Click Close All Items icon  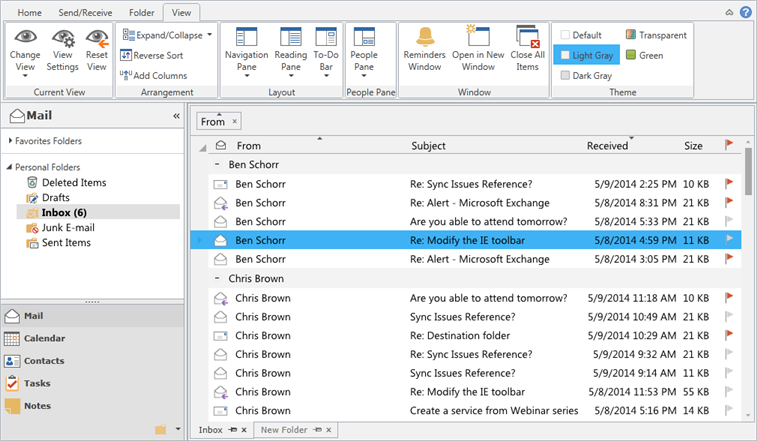coord(526,38)
